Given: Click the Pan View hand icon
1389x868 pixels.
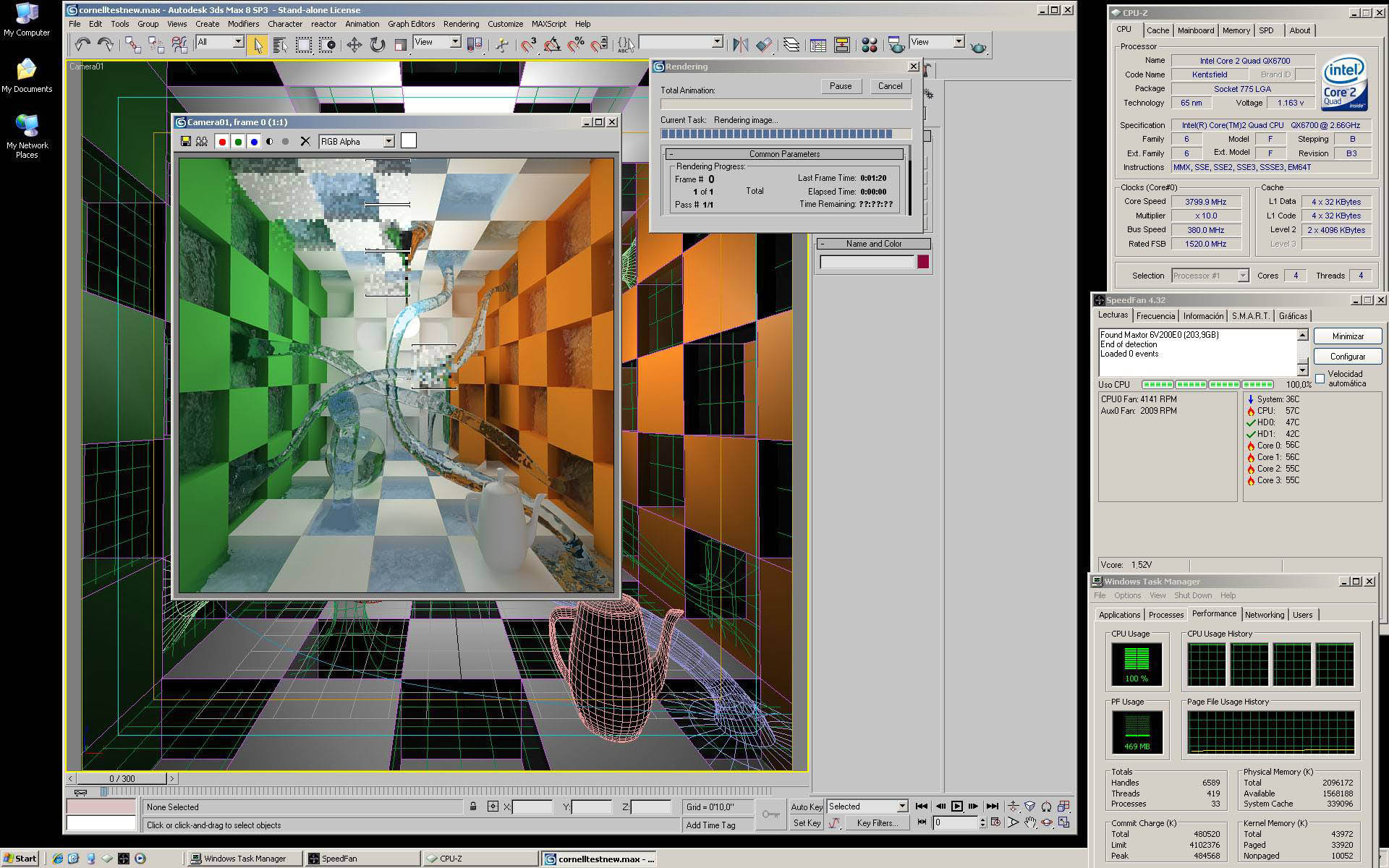Looking at the screenshot, I should click(1030, 822).
